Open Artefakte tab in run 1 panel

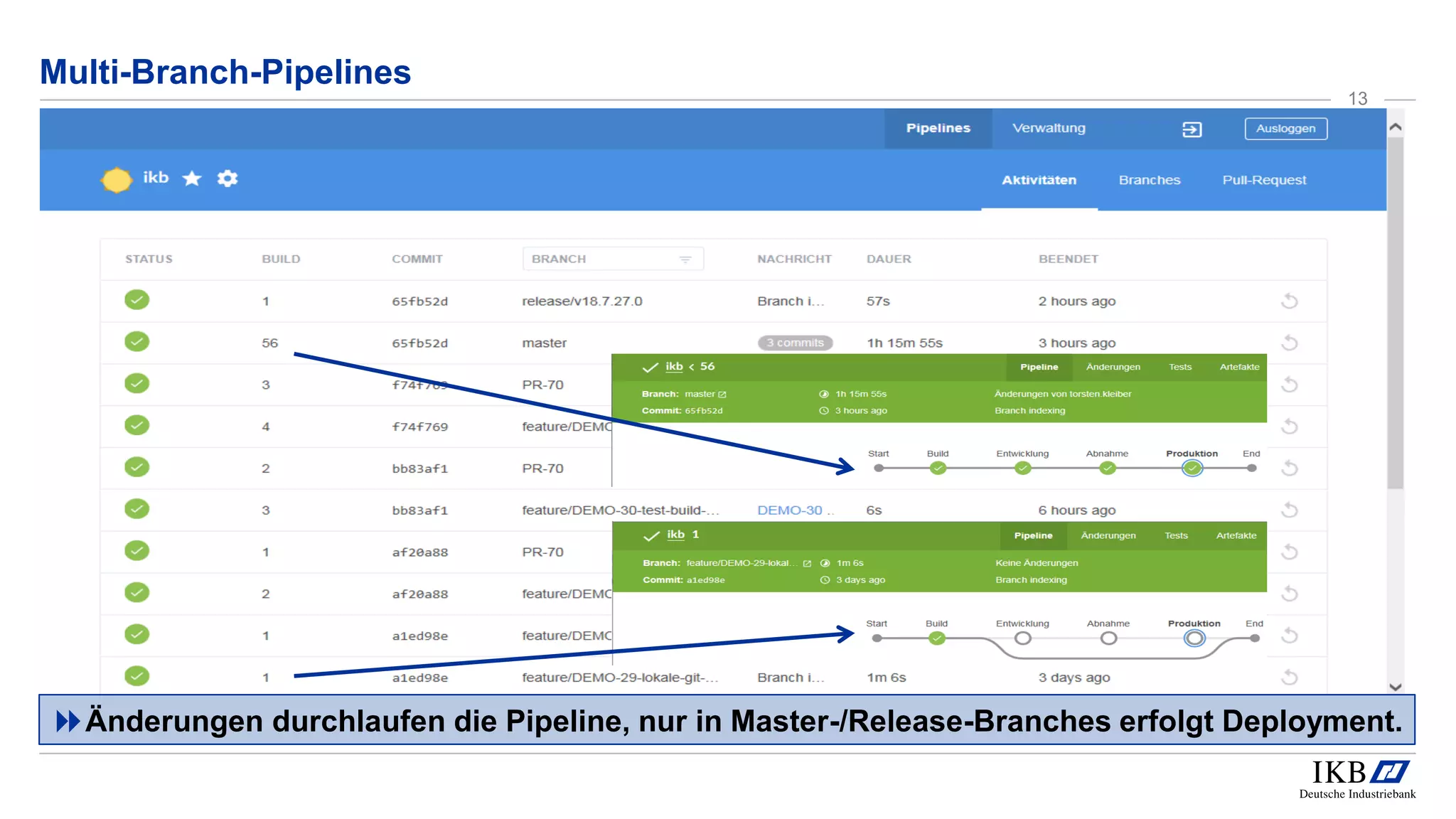(x=1236, y=535)
